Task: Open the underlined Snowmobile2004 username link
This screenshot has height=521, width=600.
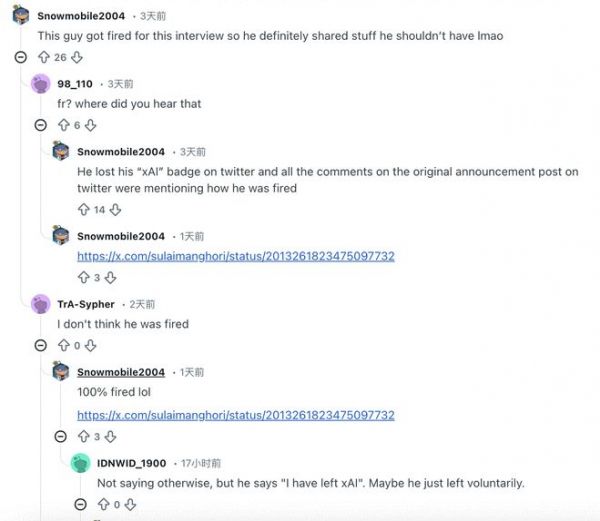Action: (x=121, y=372)
